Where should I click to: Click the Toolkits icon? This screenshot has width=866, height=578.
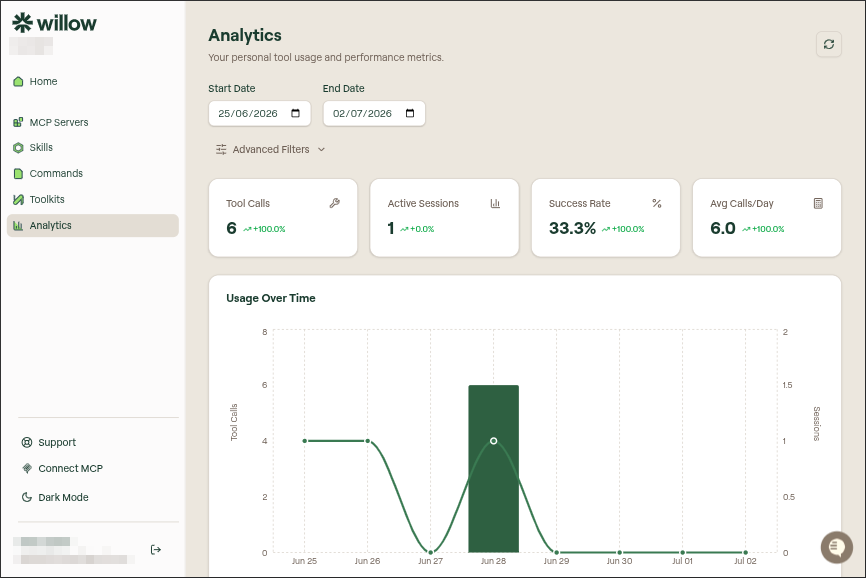18,199
